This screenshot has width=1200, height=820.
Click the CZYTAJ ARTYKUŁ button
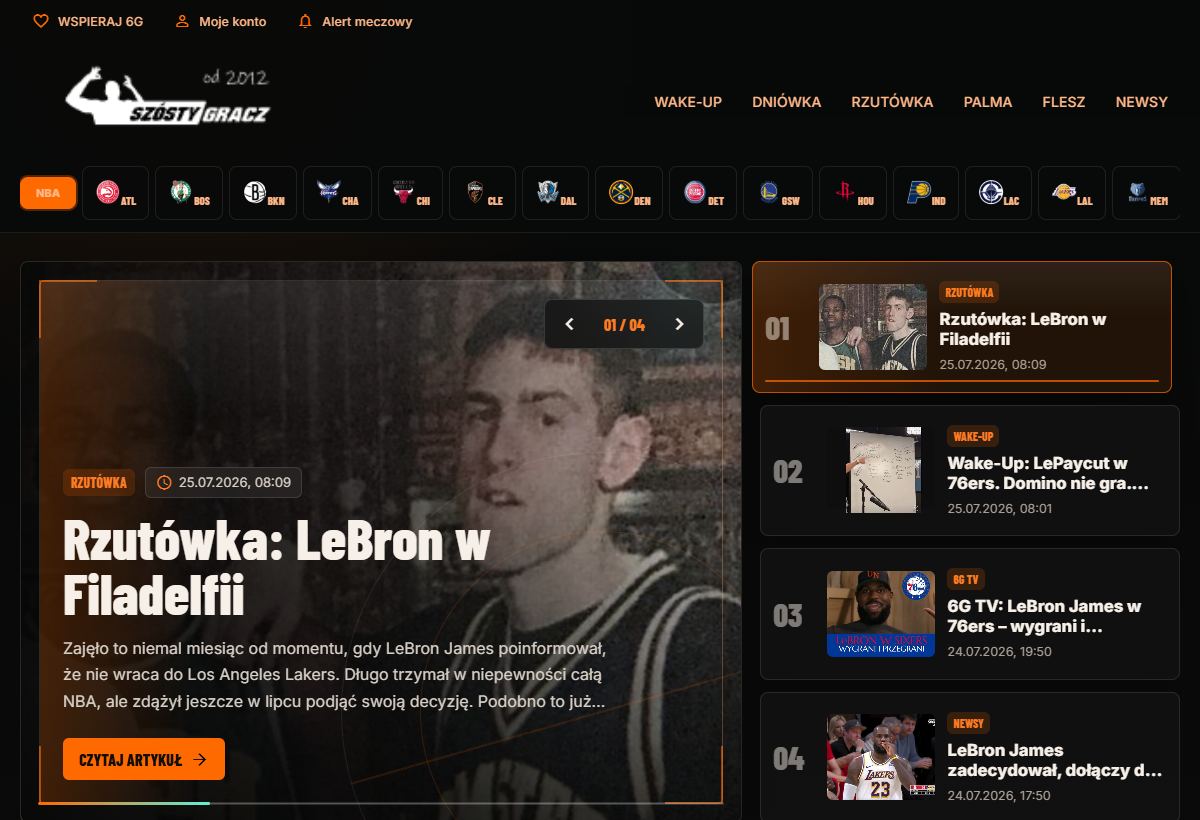click(x=144, y=759)
